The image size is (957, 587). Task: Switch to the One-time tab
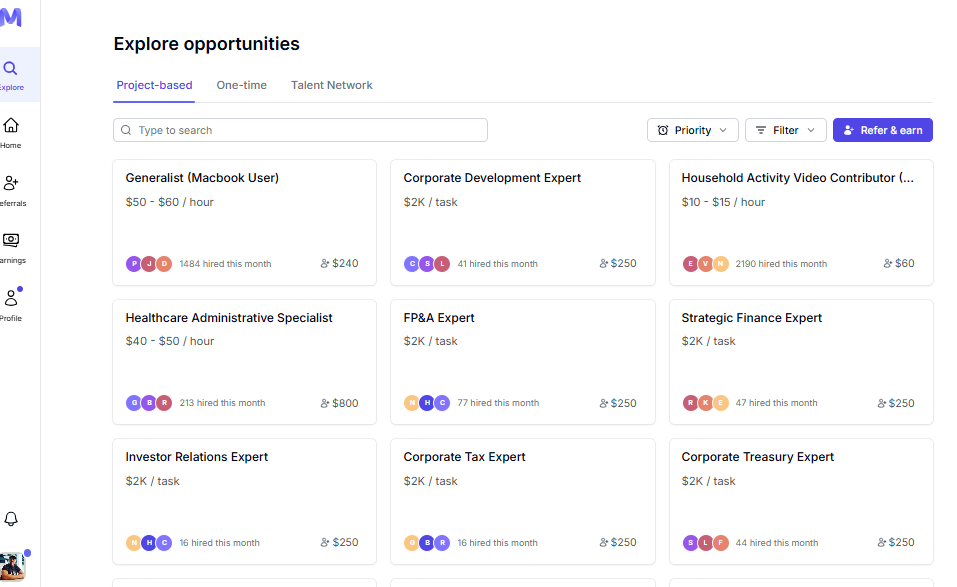coord(242,85)
